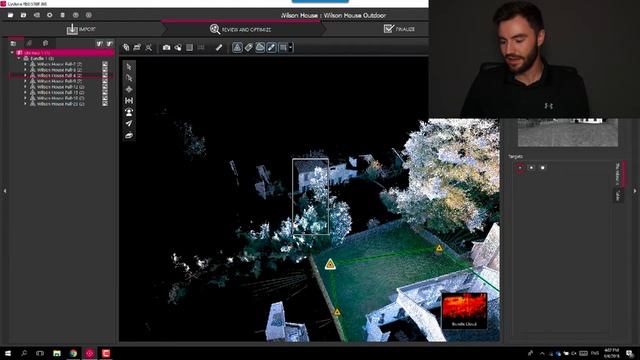Open the red-highlighted vertical tab on right
The width and height of the screenshot is (640, 360).
click(619, 174)
